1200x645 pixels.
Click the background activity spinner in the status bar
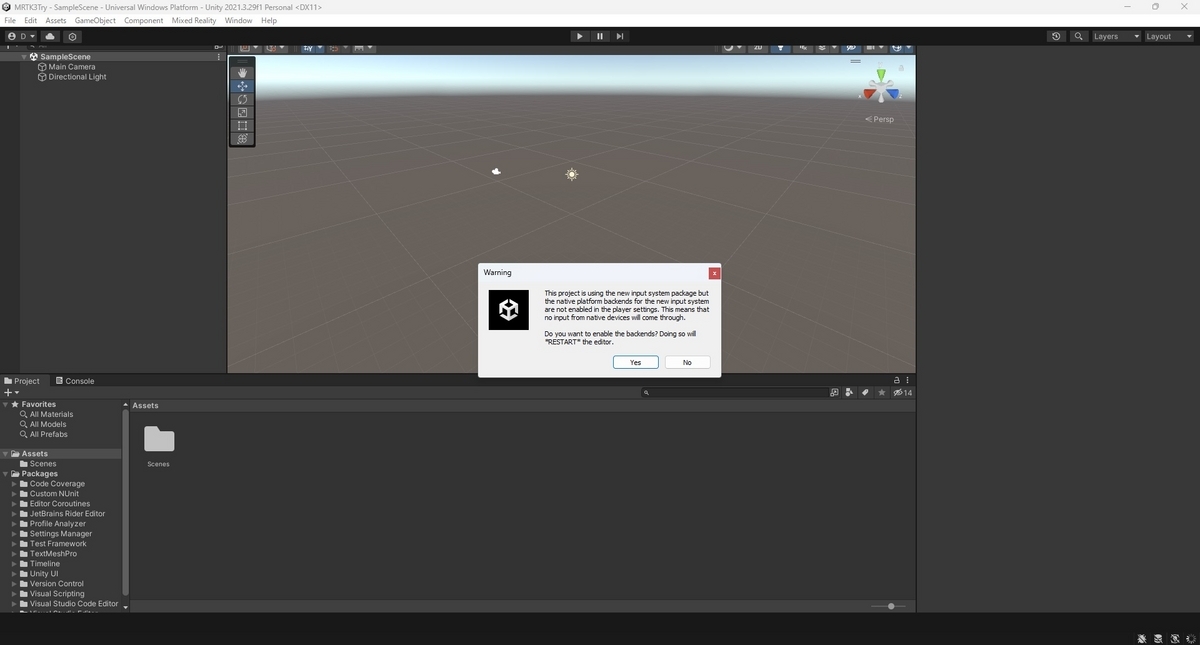1190,638
